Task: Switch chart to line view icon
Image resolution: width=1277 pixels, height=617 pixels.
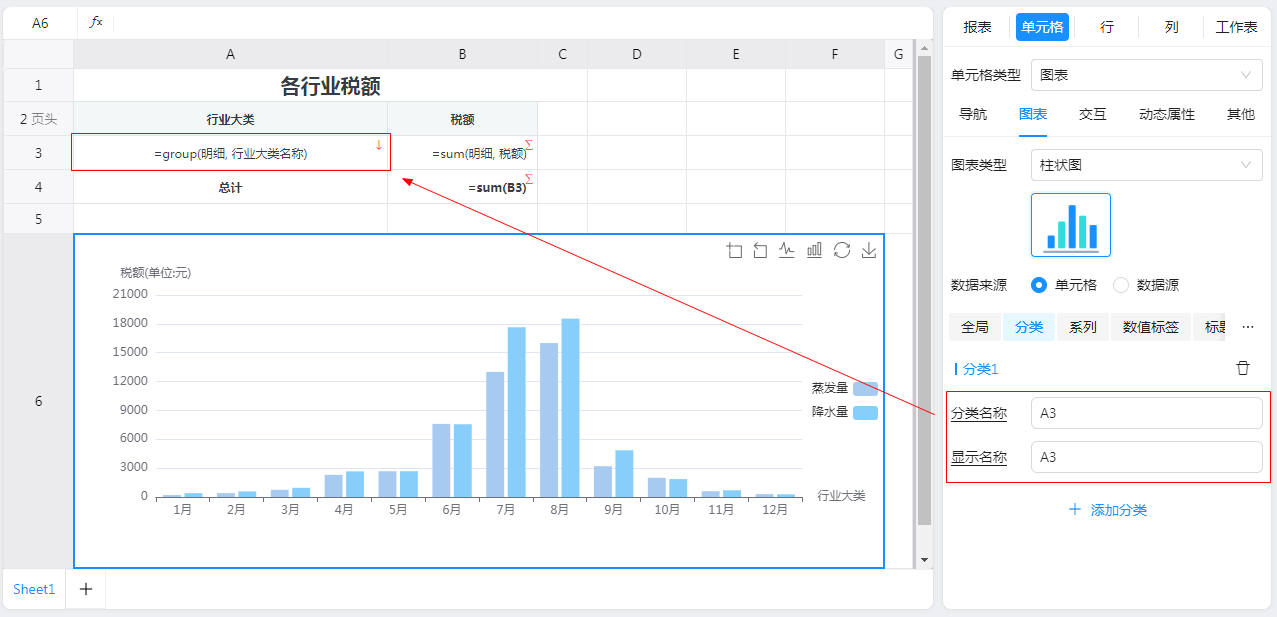Action: [788, 251]
